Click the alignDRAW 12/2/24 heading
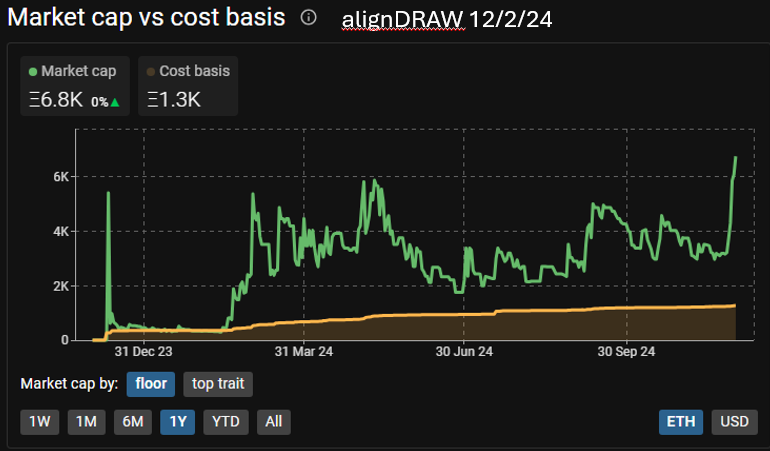 (447, 20)
